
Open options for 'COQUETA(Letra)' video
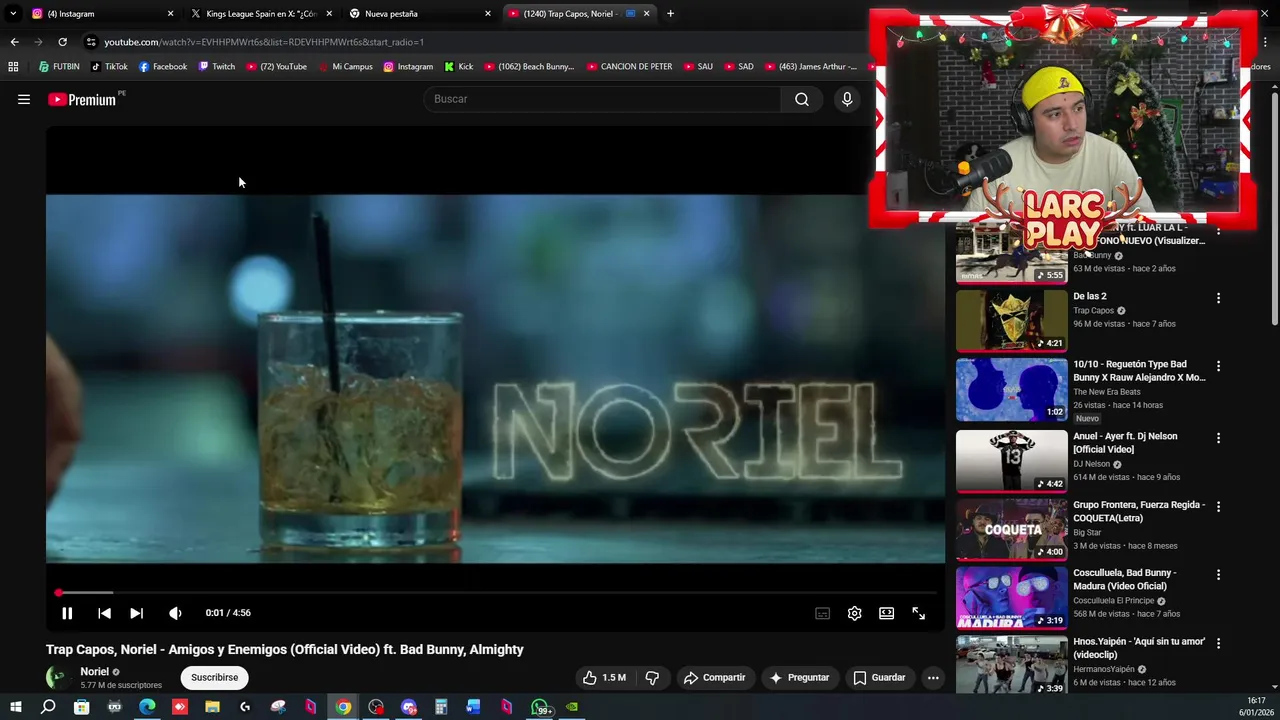(1218, 507)
